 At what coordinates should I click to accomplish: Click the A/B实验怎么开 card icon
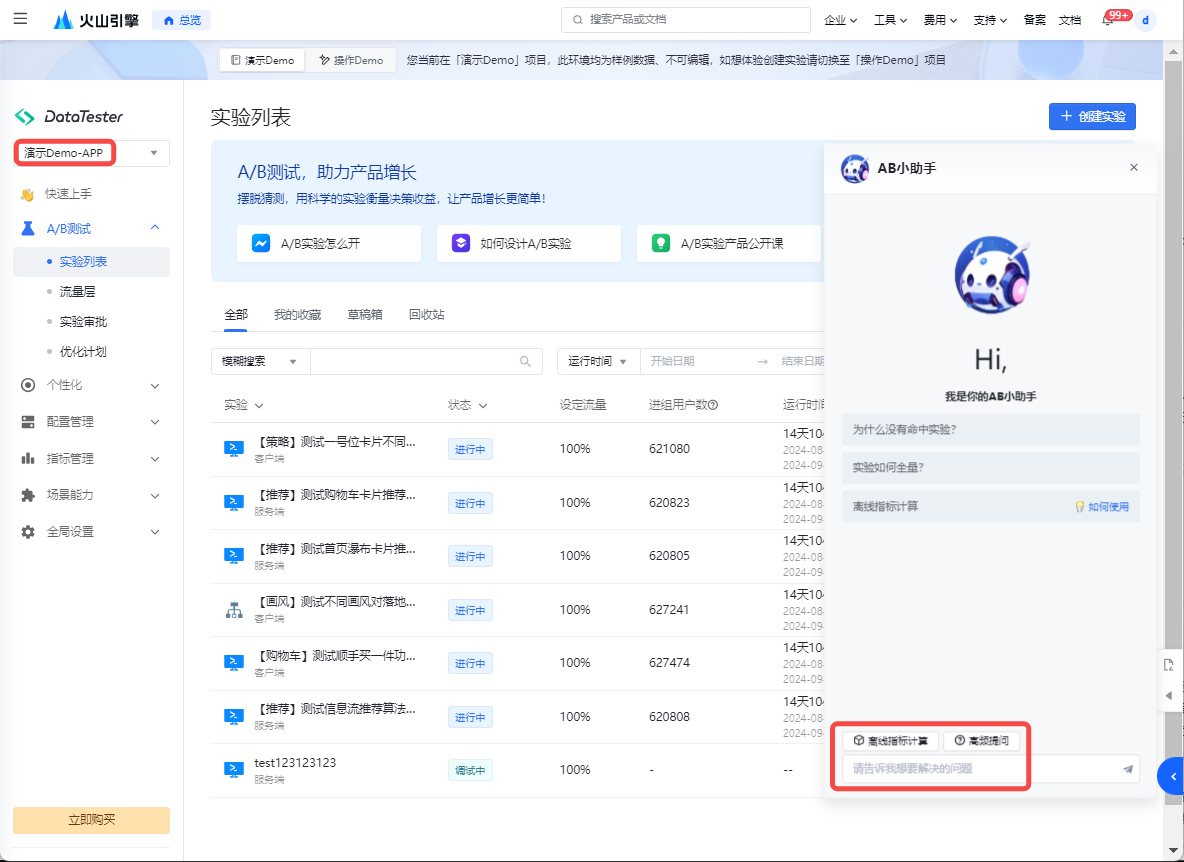tap(260, 243)
